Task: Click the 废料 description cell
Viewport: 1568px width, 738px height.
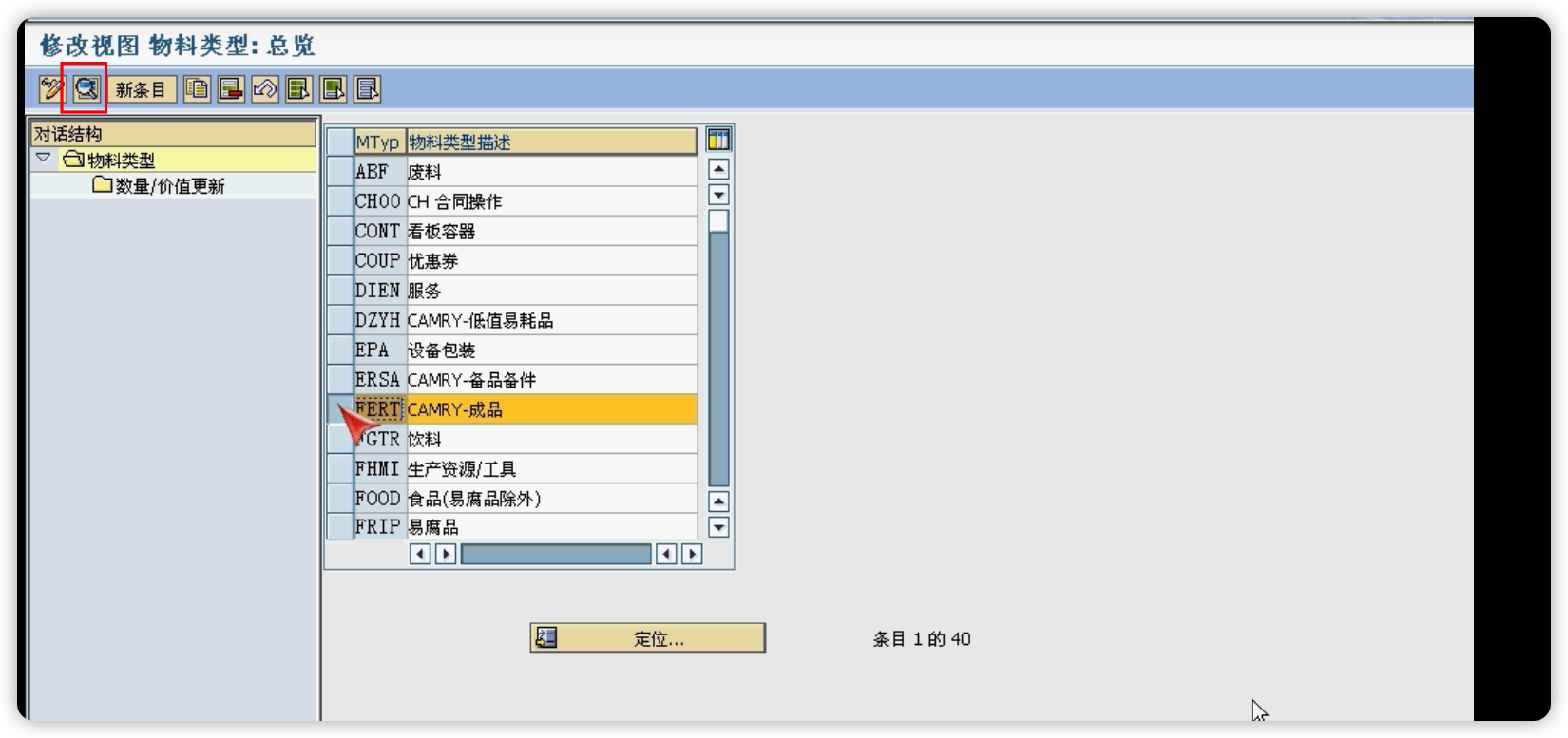Action: pyautogui.click(x=551, y=172)
